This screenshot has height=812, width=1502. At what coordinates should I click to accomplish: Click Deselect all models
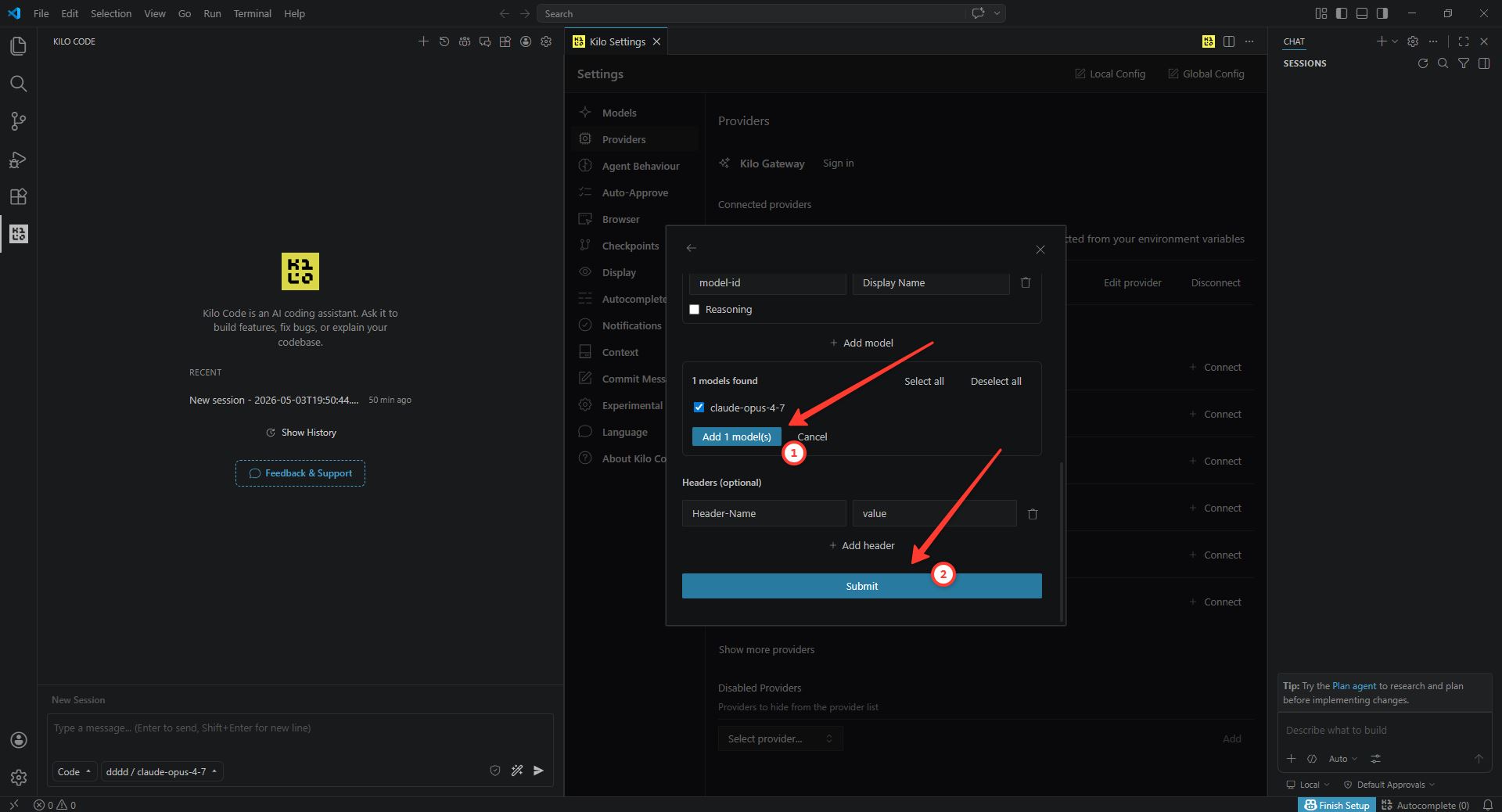pyautogui.click(x=996, y=381)
